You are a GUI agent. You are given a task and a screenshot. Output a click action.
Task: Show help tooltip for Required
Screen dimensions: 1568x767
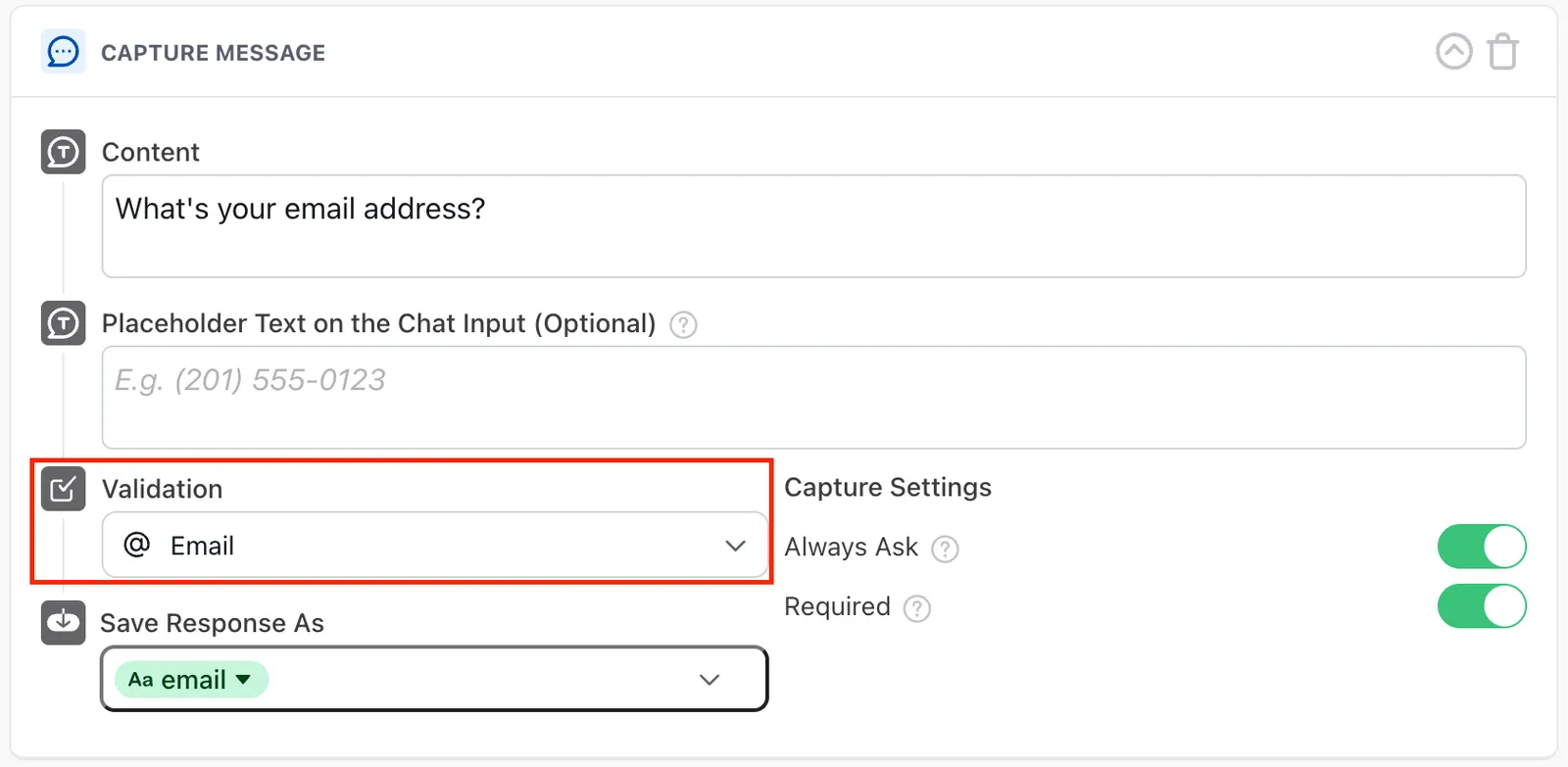(916, 608)
